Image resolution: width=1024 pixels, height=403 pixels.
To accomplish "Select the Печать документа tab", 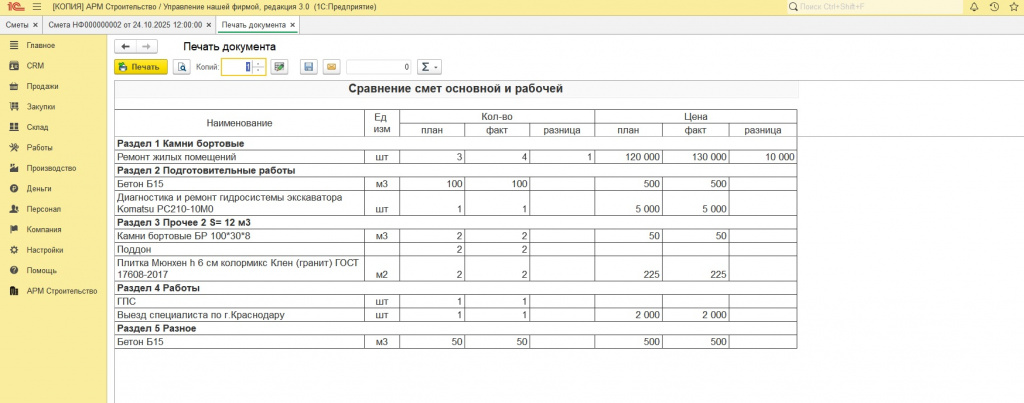I will tap(253, 25).
